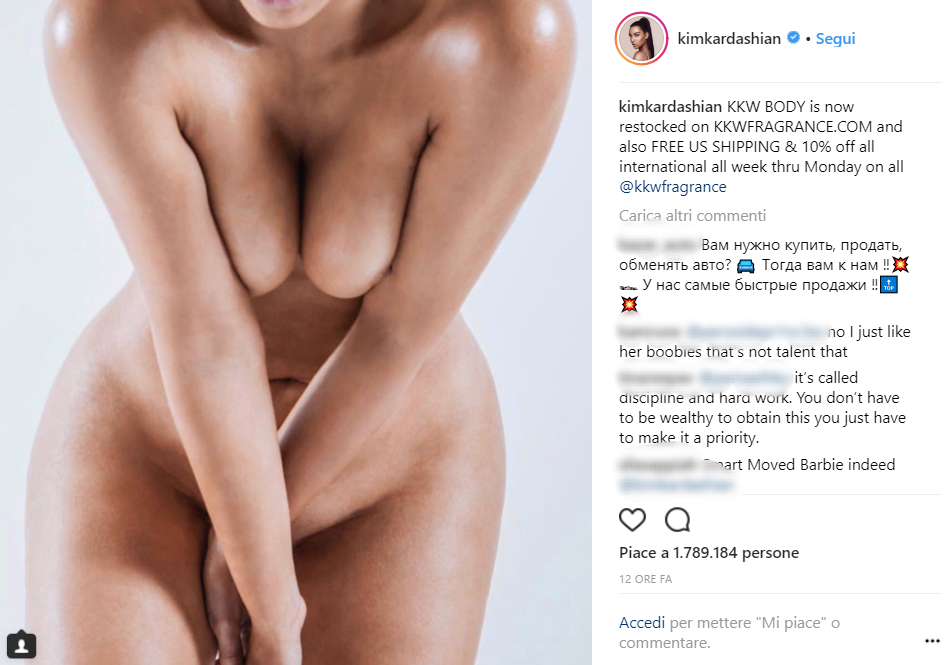944x665 pixels.
Task: Click the Accedi login link
Action: click(x=642, y=622)
